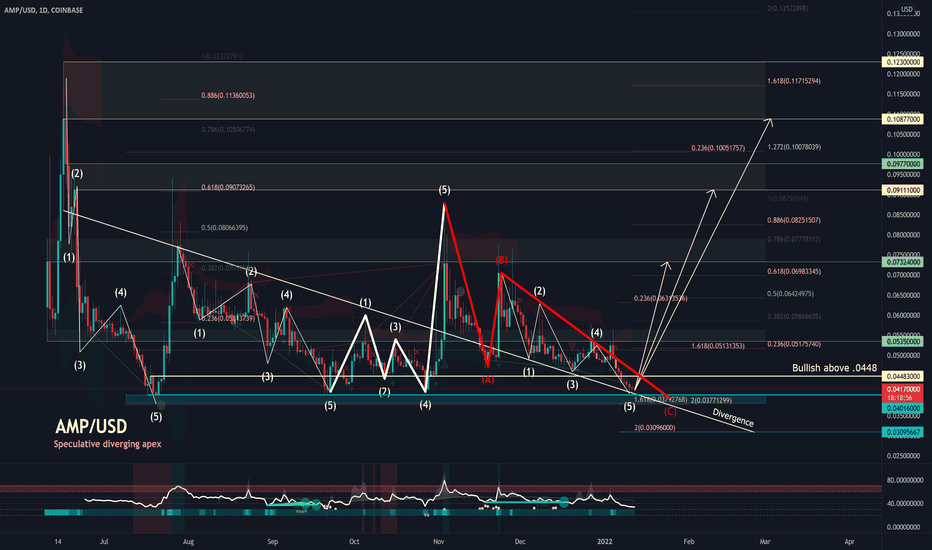Select the 'Speculative diverging apex' subtitle

click(x=108, y=444)
